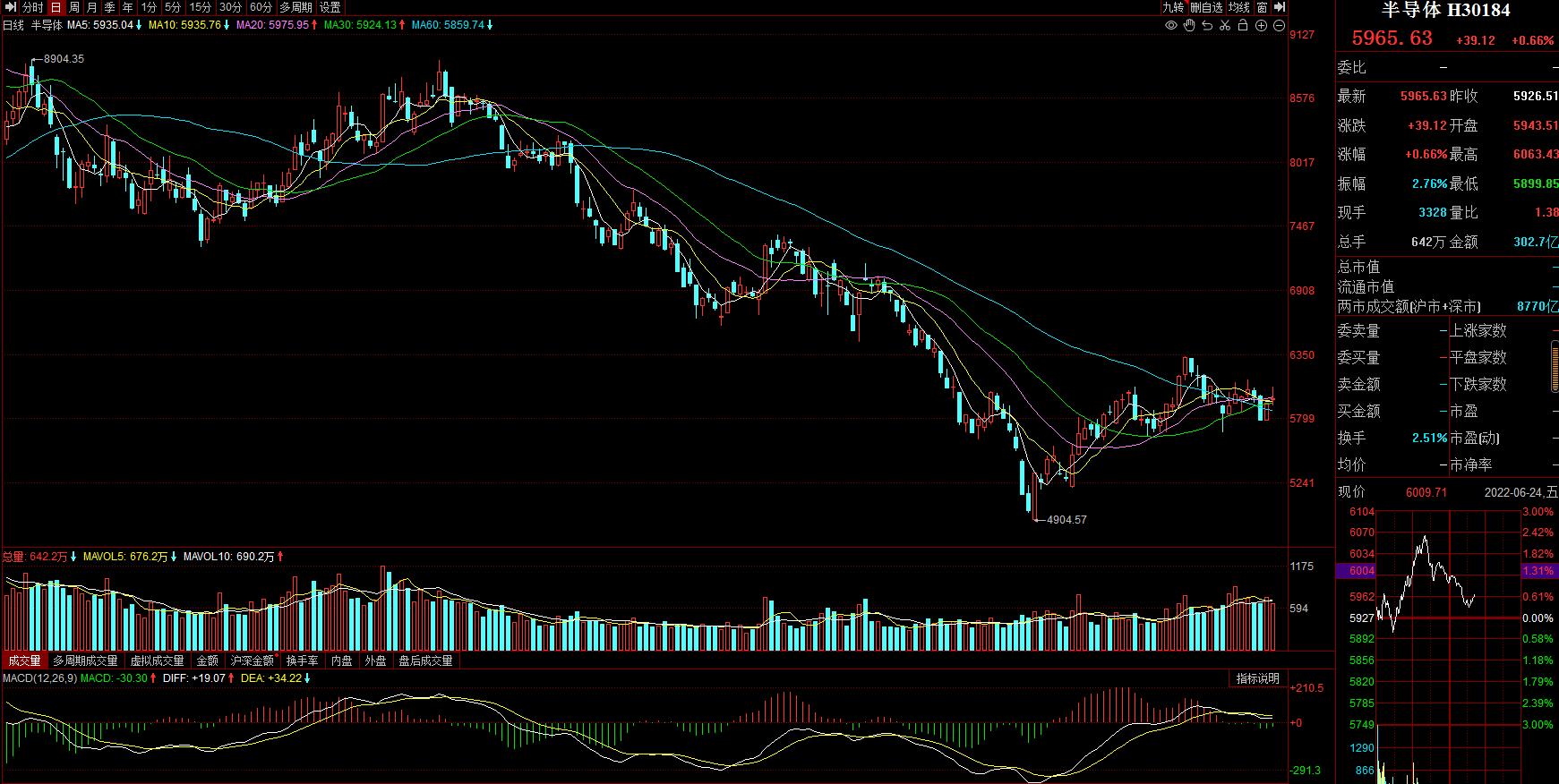Select the 沪深金额 indicator tab
The width and height of the screenshot is (1559, 784).
click(x=253, y=660)
